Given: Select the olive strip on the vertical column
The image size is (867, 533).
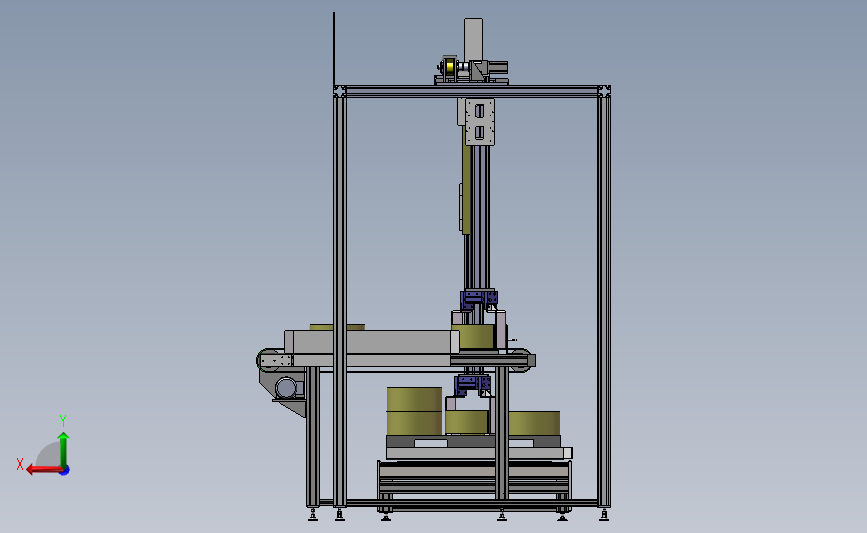Looking at the screenshot, I should tap(467, 180).
